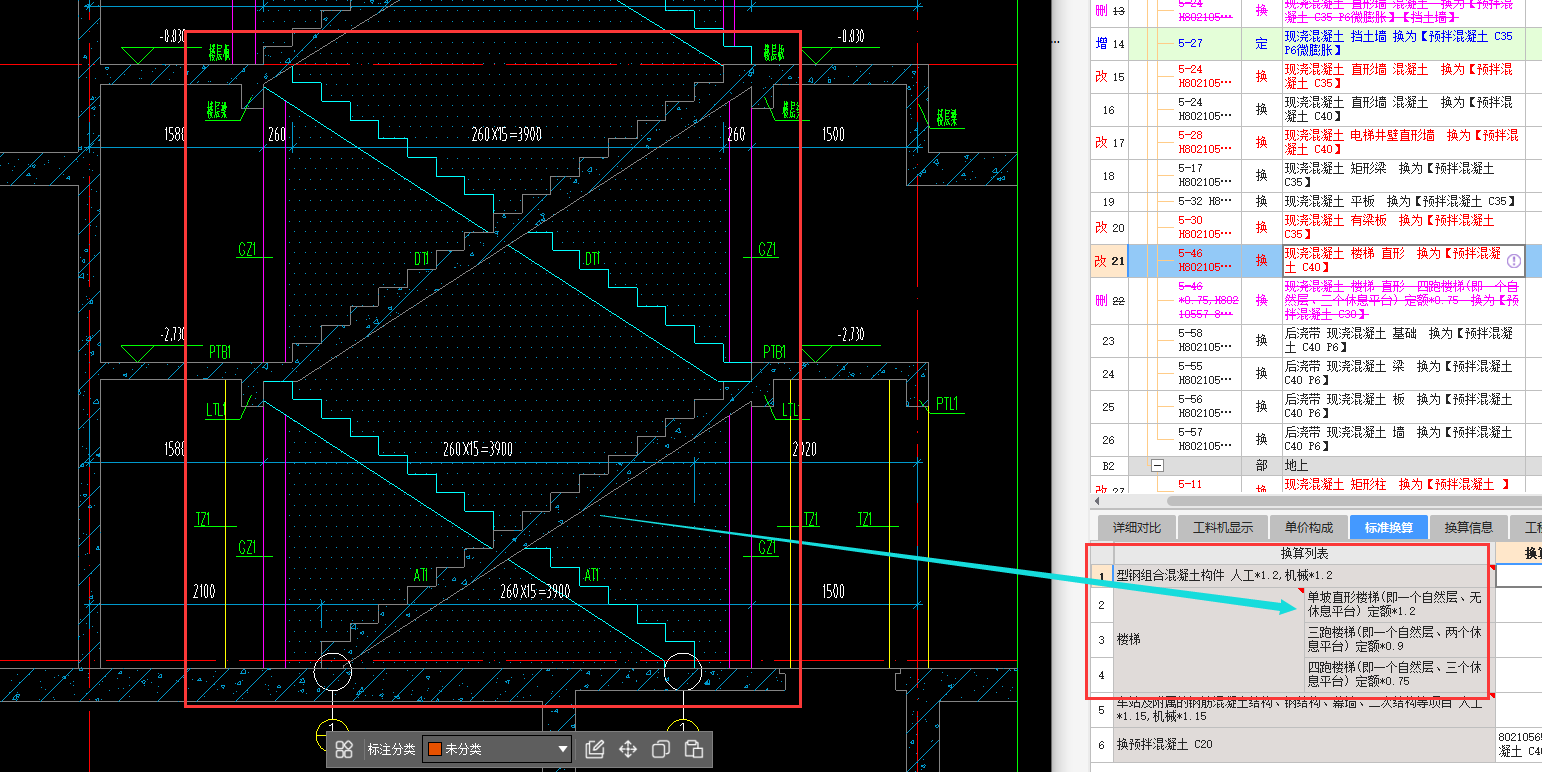Click the 换算列表 column header
This screenshot has height=772, width=1542.
[x=1304, y=553]
